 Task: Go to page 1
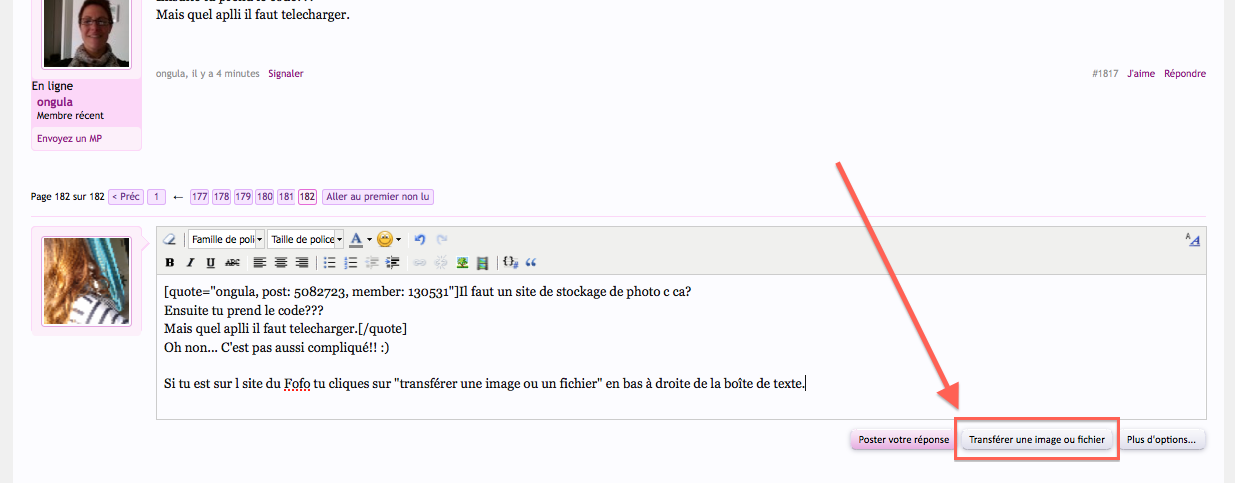coord(157,197)
